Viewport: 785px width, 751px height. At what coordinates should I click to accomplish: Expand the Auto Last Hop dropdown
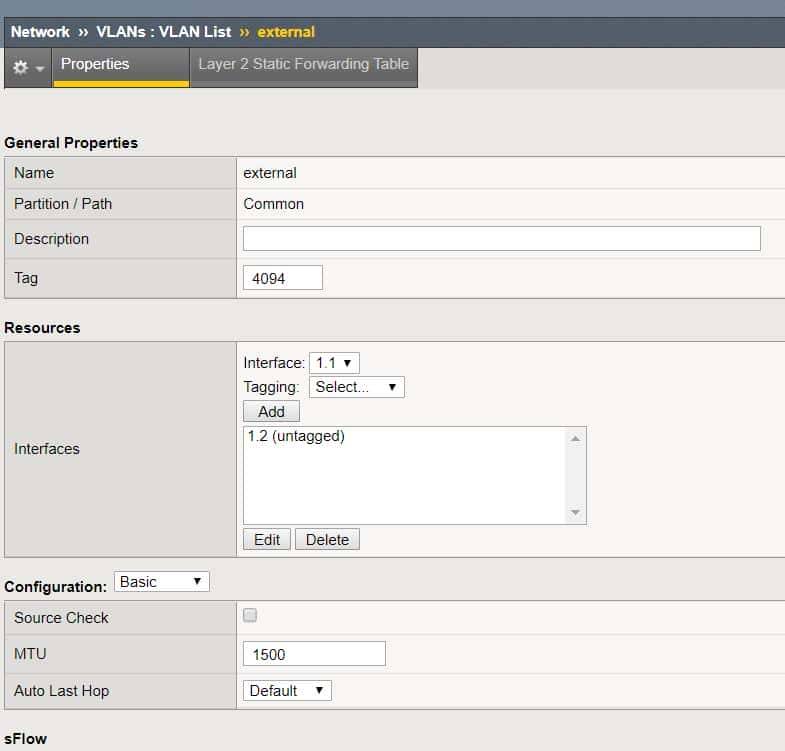(287, 691)
